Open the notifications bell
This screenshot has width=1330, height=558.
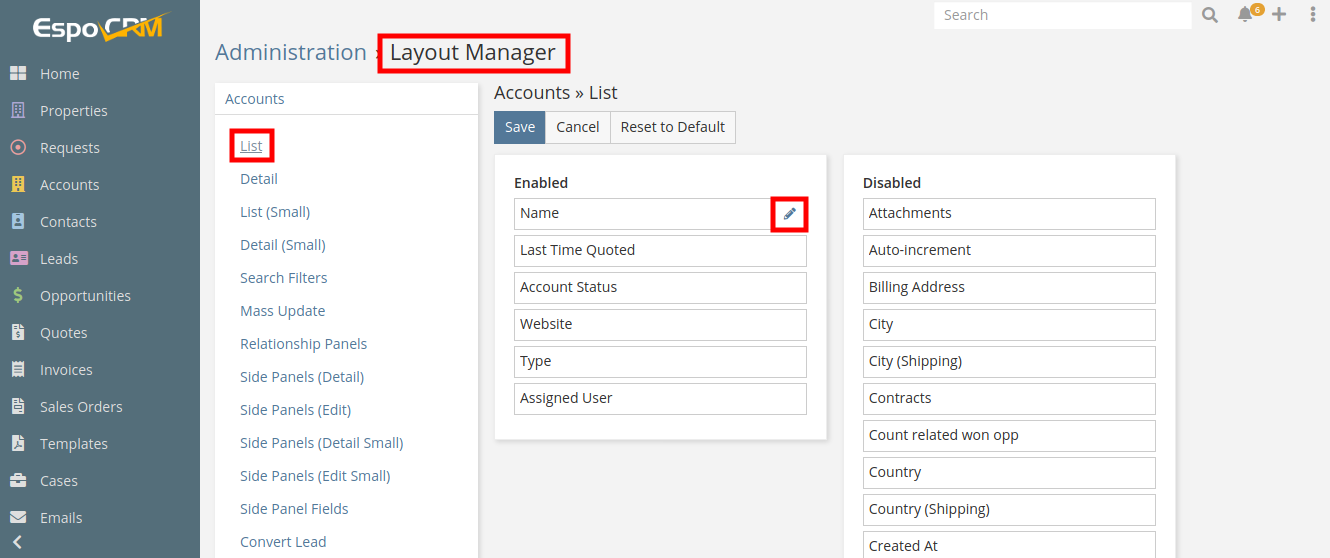[1245, 15]
